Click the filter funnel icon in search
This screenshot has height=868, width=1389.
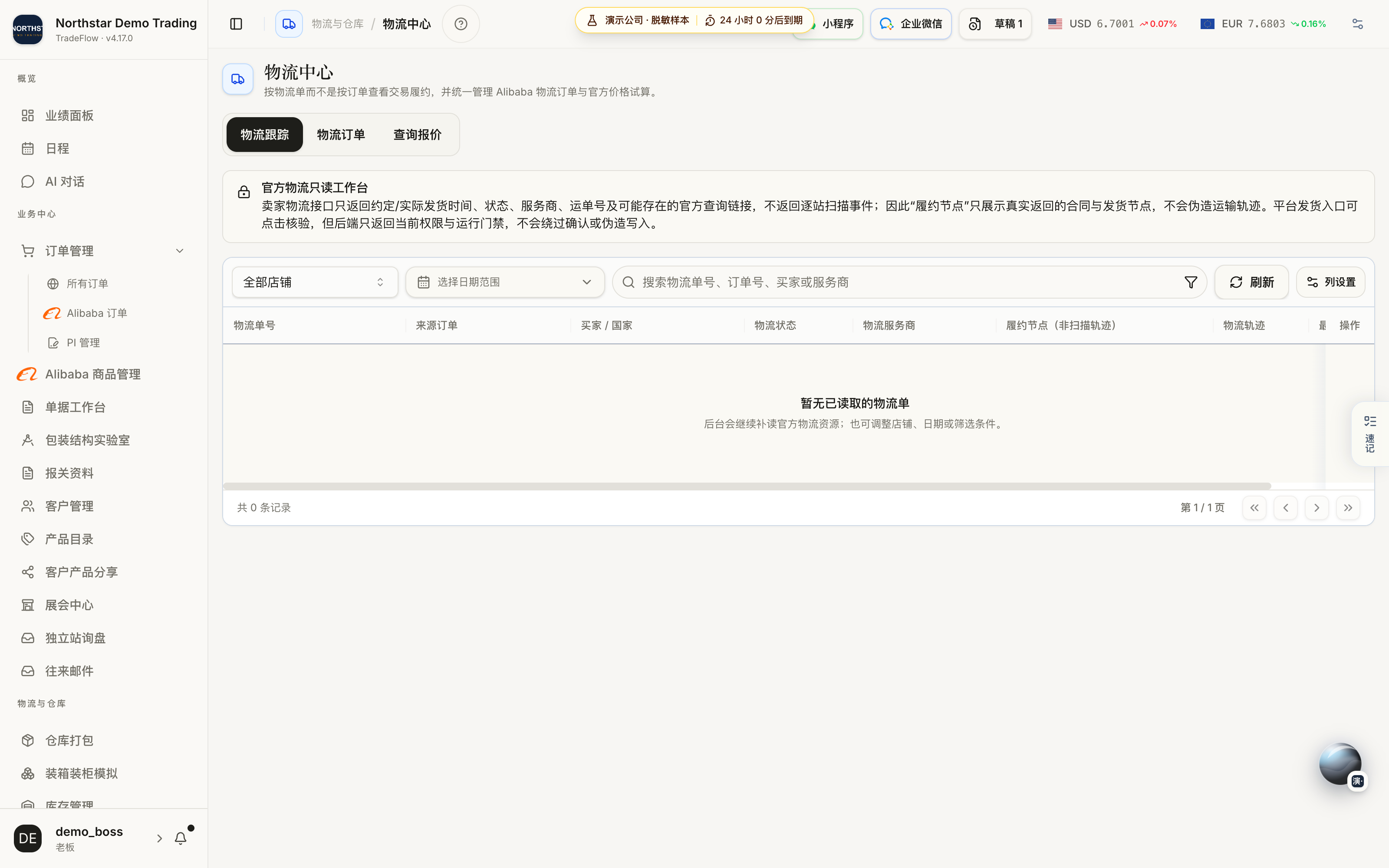click(1190, 282)
